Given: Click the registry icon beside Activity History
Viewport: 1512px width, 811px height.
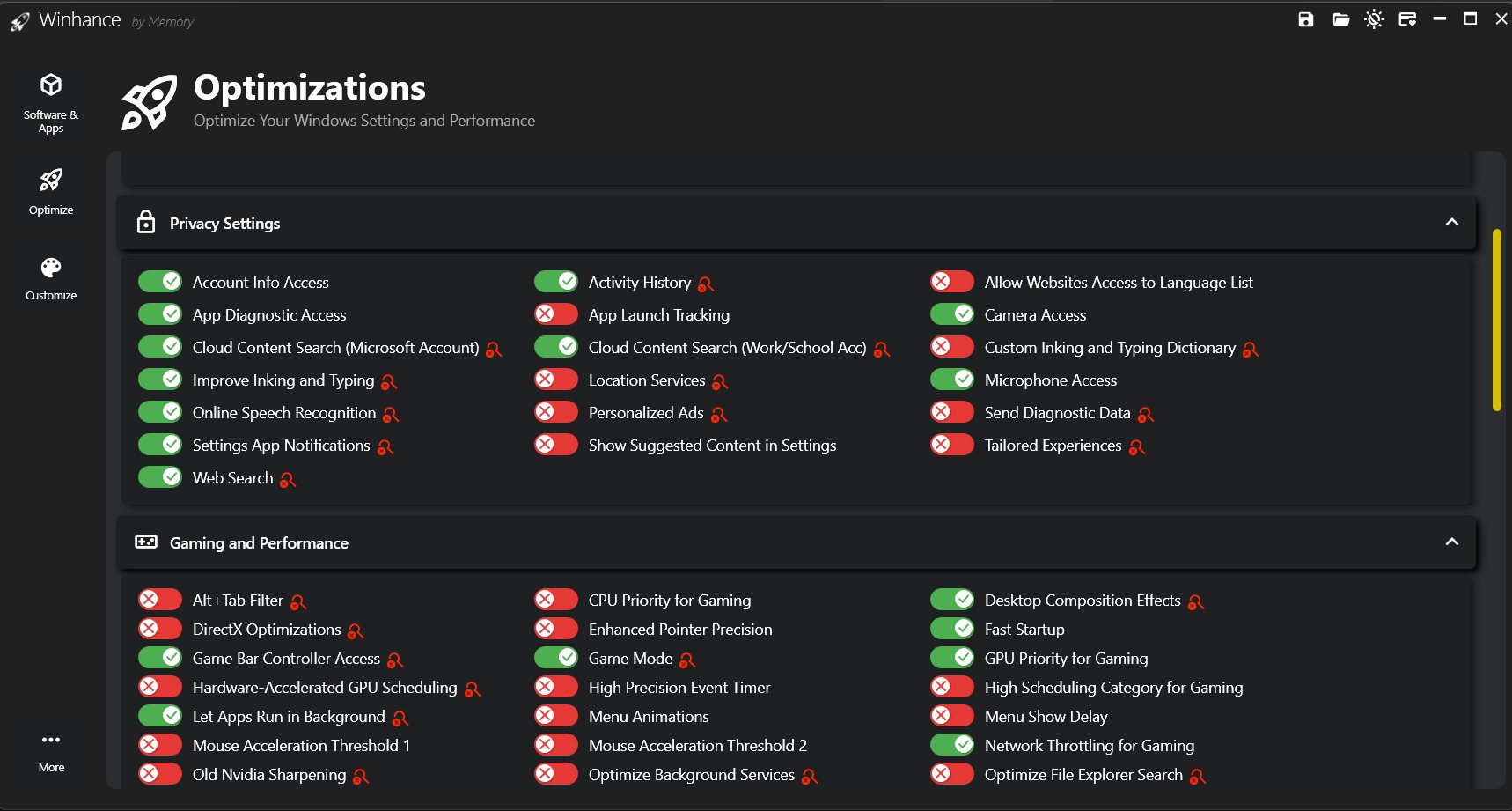Looking at the screenshot, I should [706, 284].
